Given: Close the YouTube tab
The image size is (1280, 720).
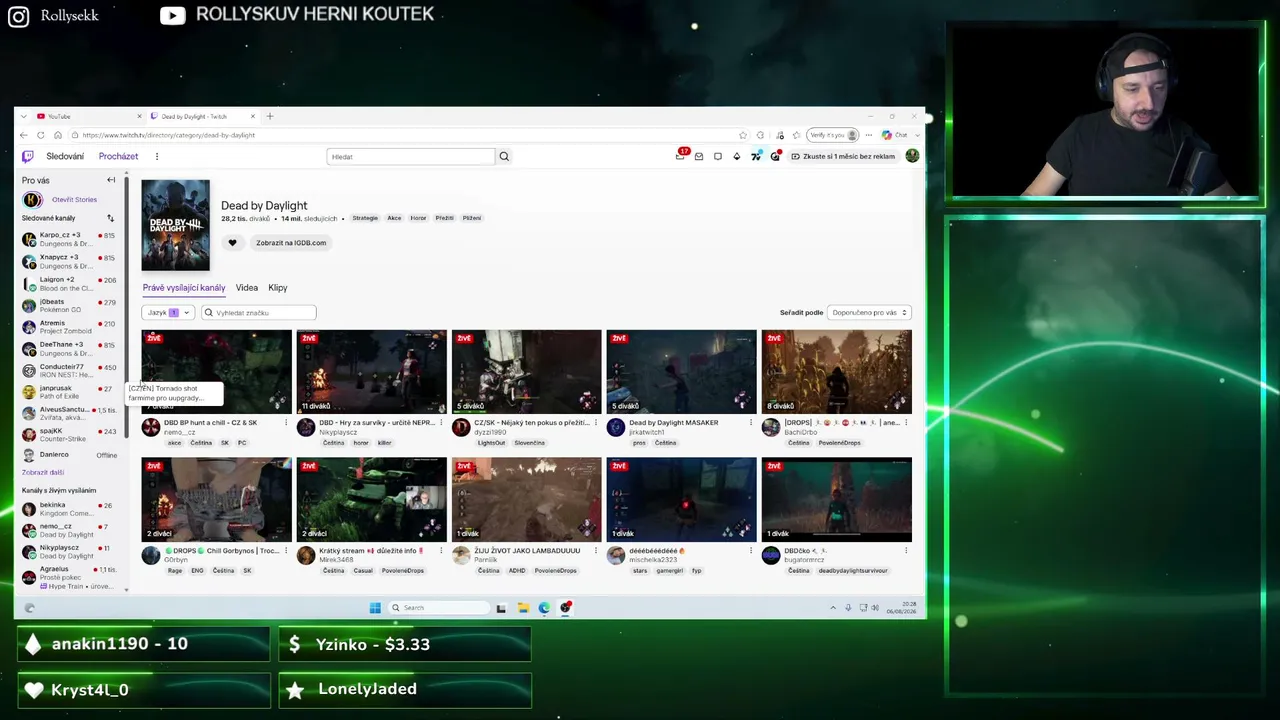Looking at the screenshot, I should point(137,116).
